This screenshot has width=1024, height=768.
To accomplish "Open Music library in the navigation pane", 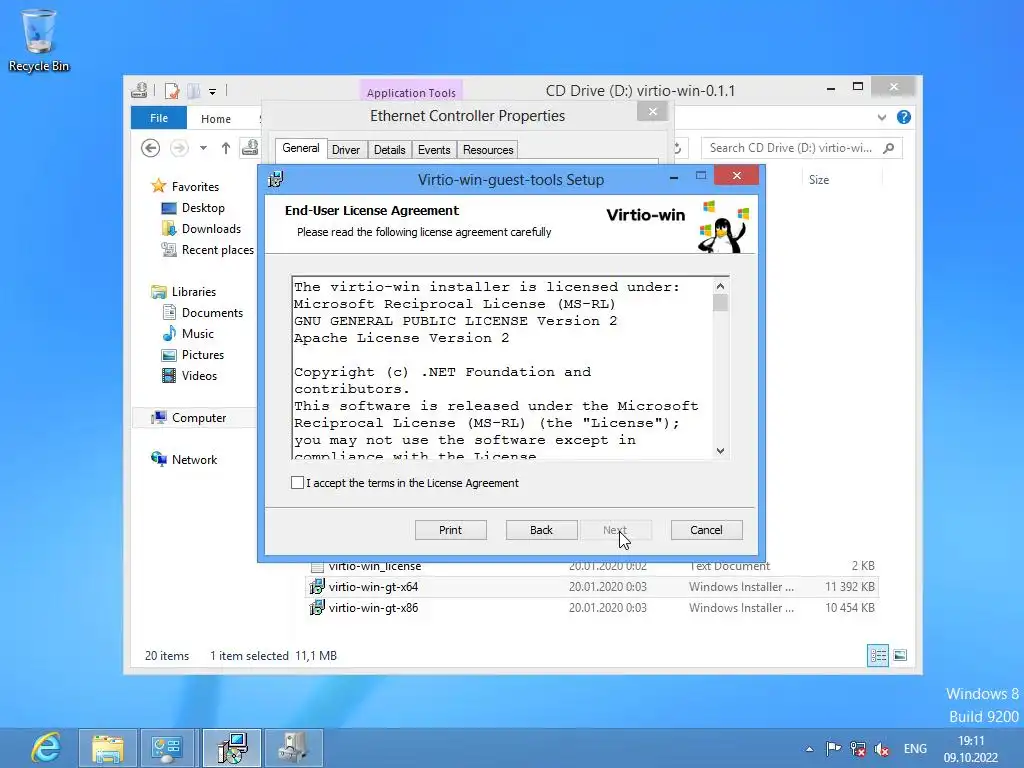I will click(198, 334).
